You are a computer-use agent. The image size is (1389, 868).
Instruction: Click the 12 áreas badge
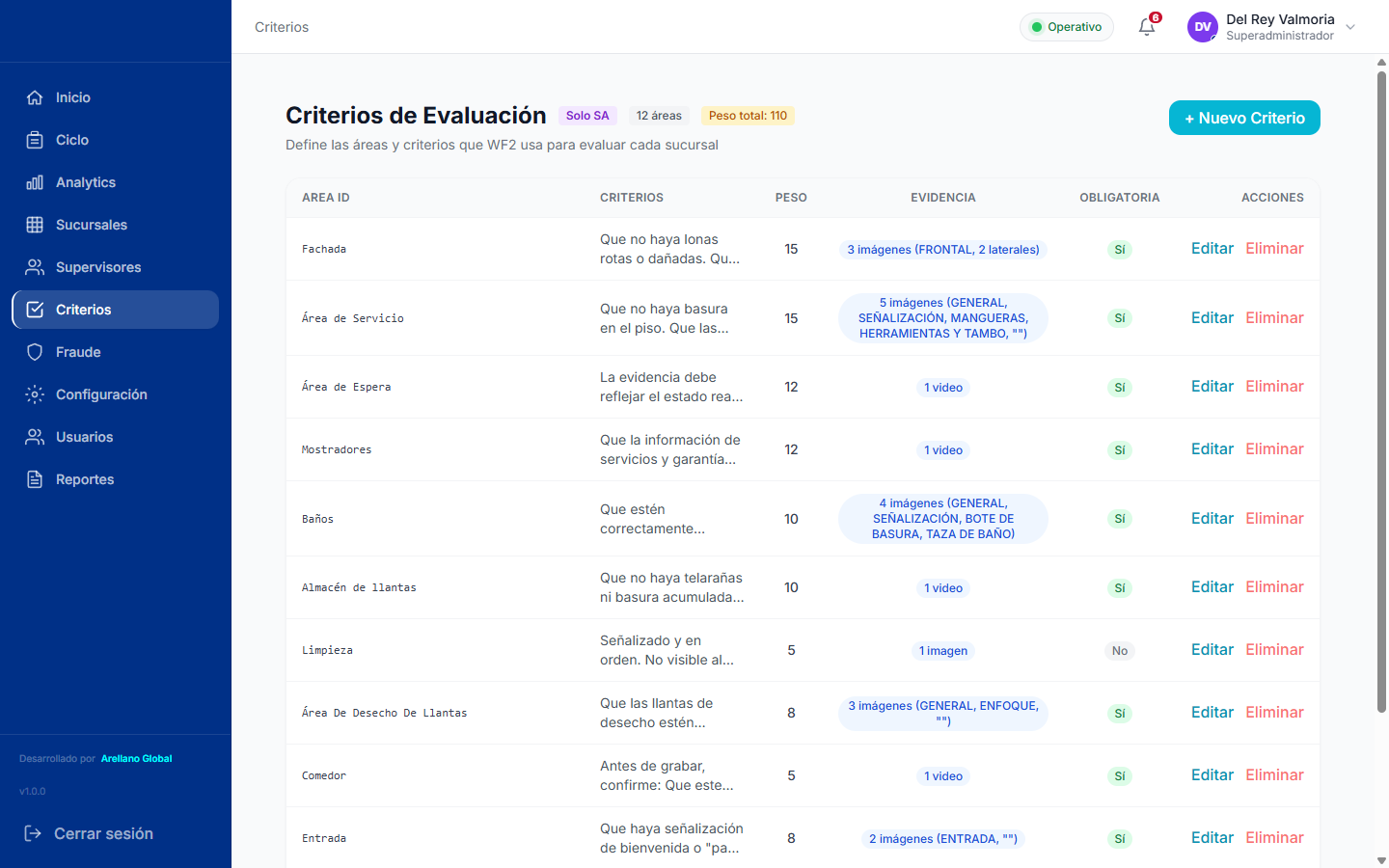click(x=659, y=116)
